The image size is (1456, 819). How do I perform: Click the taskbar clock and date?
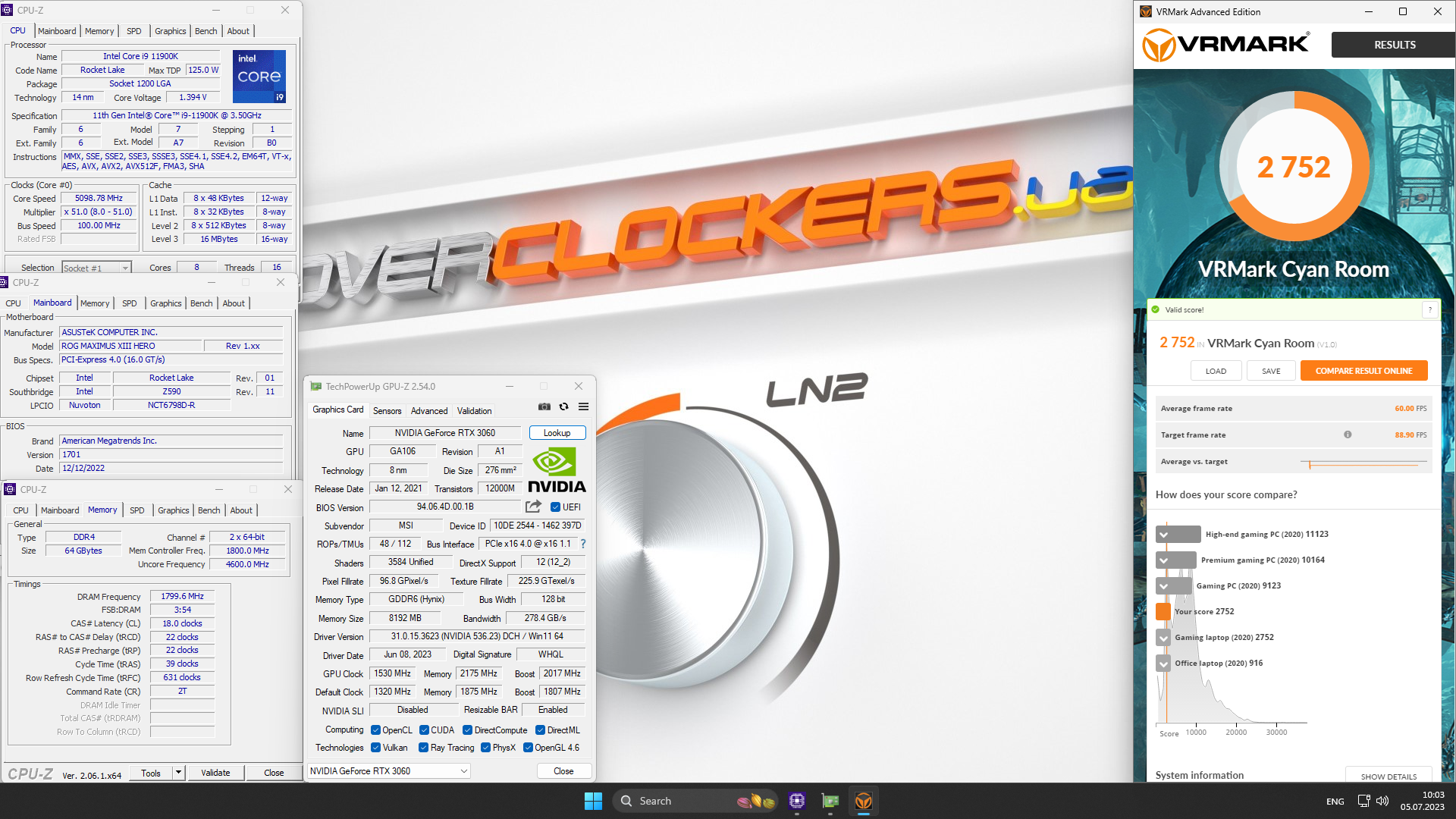(1423, 801)
